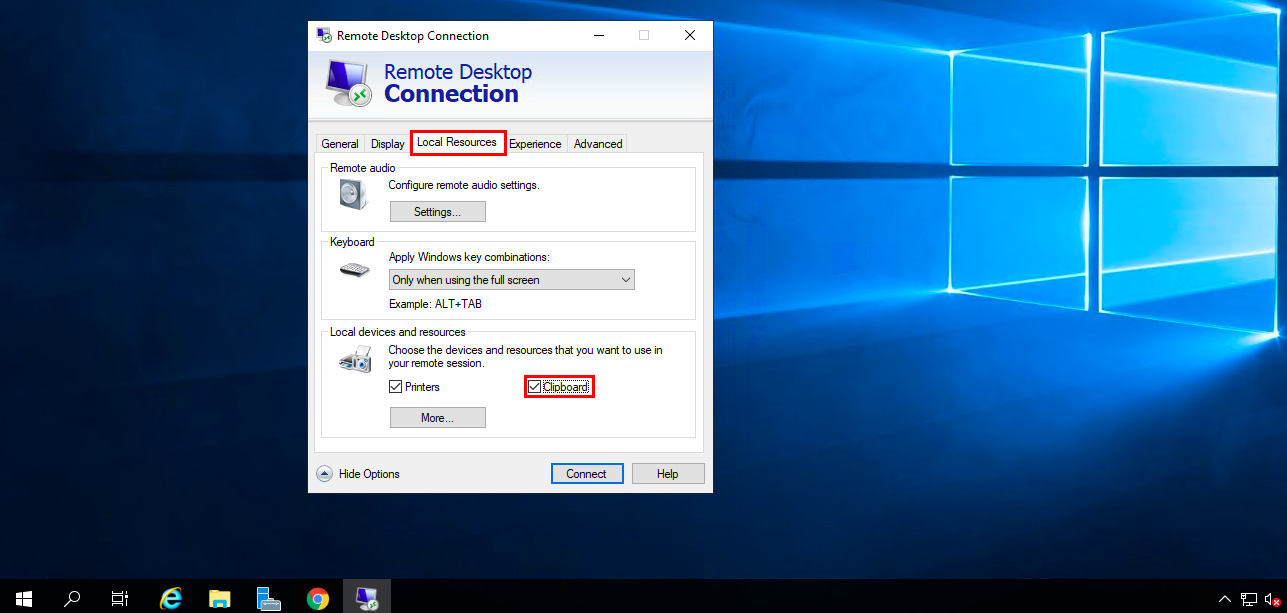Image resolution: width=1287 pixels, height=613 pixels.
Task: Click the network tray icon
Action: [x=1250, y=600]
